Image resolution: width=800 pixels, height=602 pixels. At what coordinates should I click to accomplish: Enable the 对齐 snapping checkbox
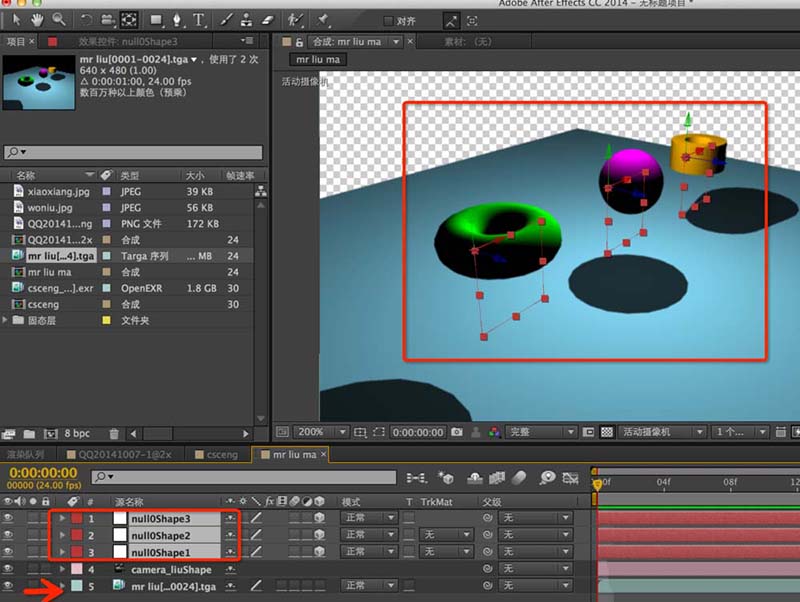point(387,20)
